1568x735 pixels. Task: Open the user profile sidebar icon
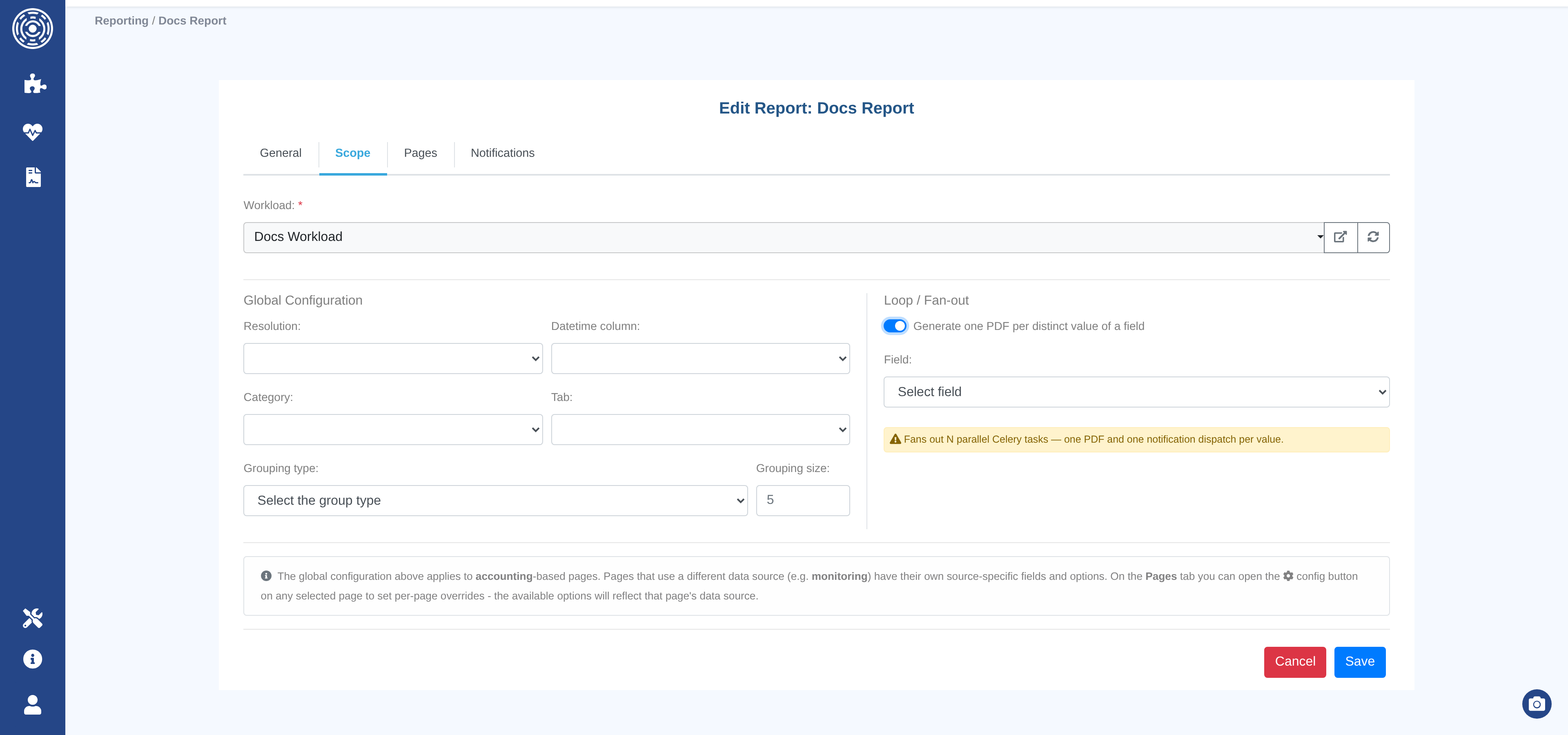pos(33,704)
